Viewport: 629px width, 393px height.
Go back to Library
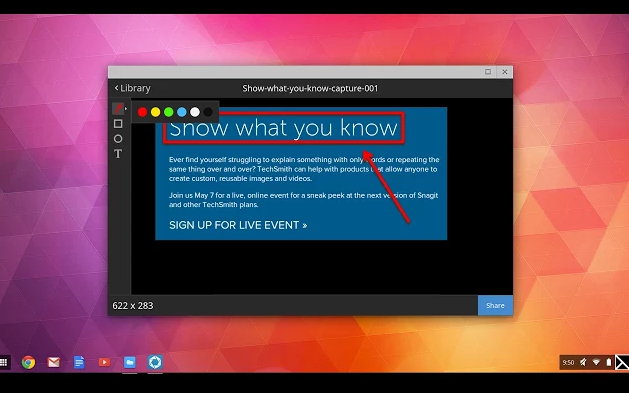pyautogui.click(x=132, y=88)
